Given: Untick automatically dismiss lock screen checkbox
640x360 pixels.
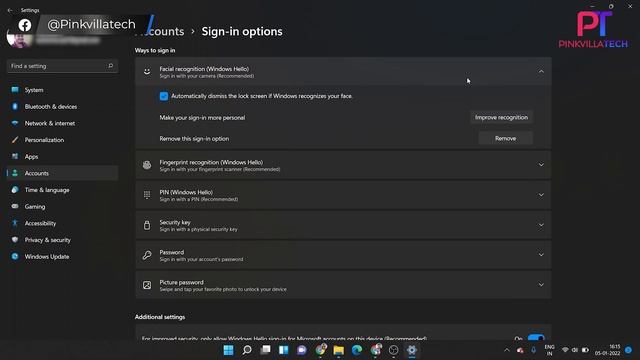Looking at the screenshot, I should 164,96.
